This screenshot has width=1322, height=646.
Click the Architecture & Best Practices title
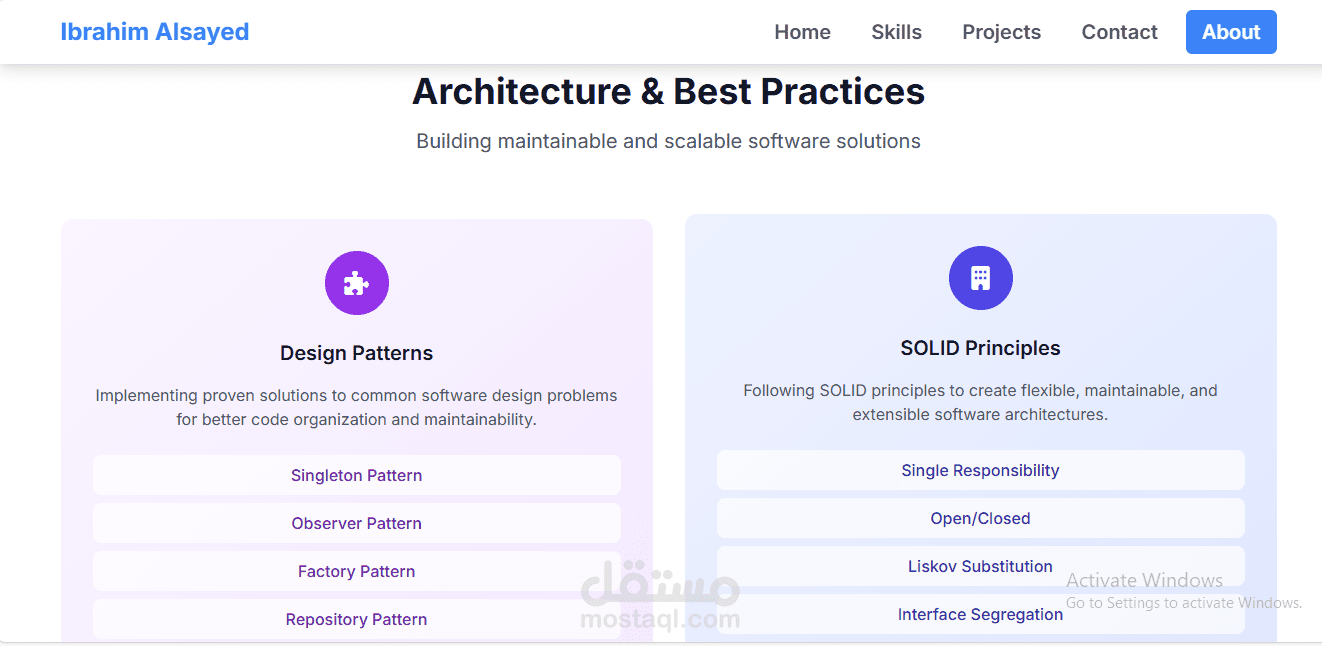point(669,91)
